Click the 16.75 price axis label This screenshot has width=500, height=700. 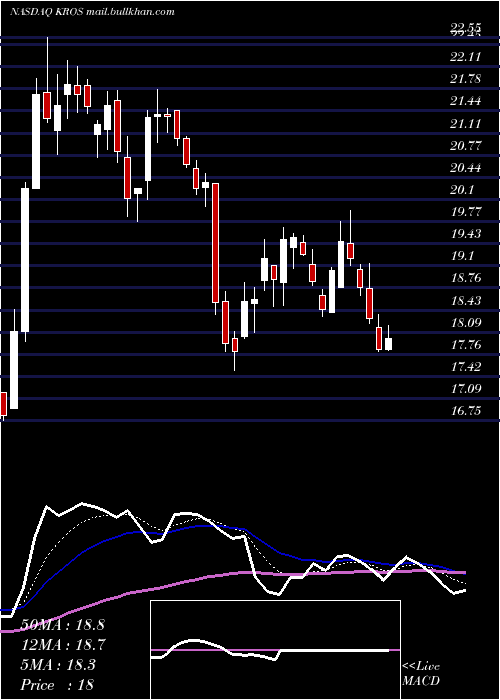(x=466, y=411)
